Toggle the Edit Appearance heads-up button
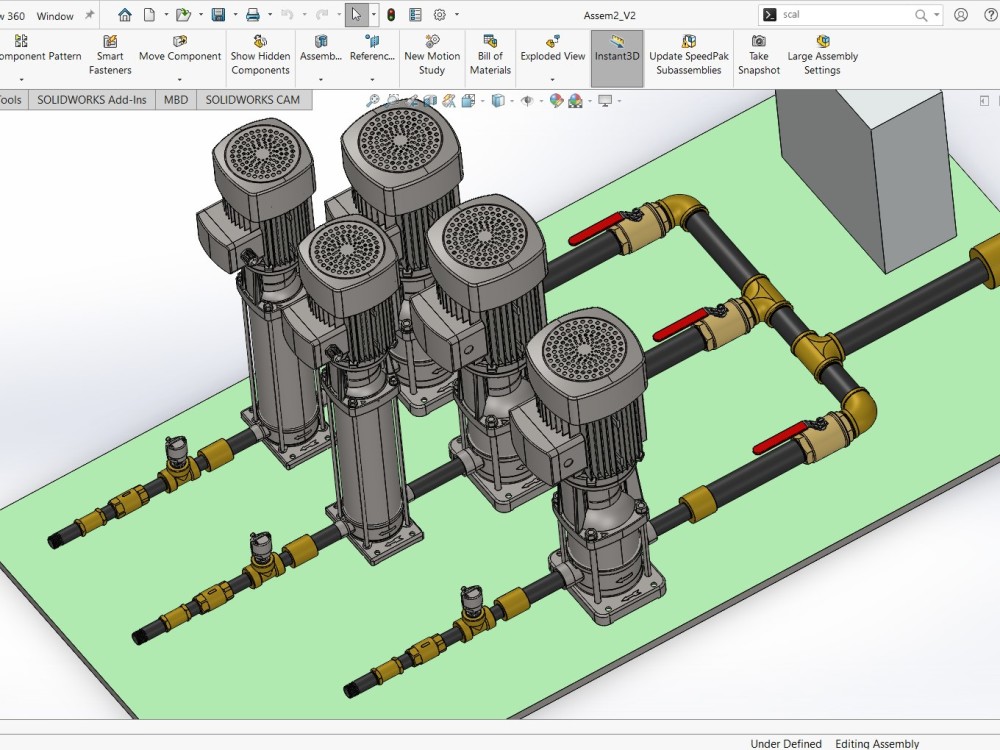 coord(554,100)
